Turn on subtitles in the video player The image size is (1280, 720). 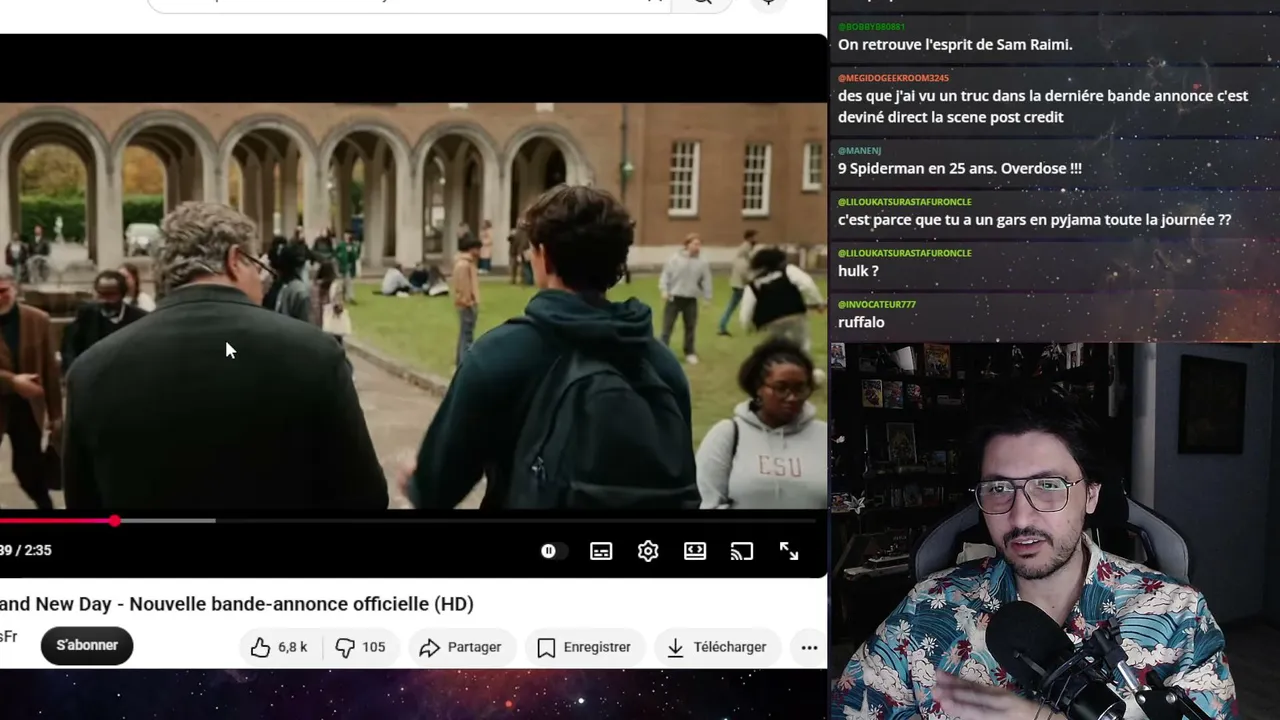pos(601,551)
